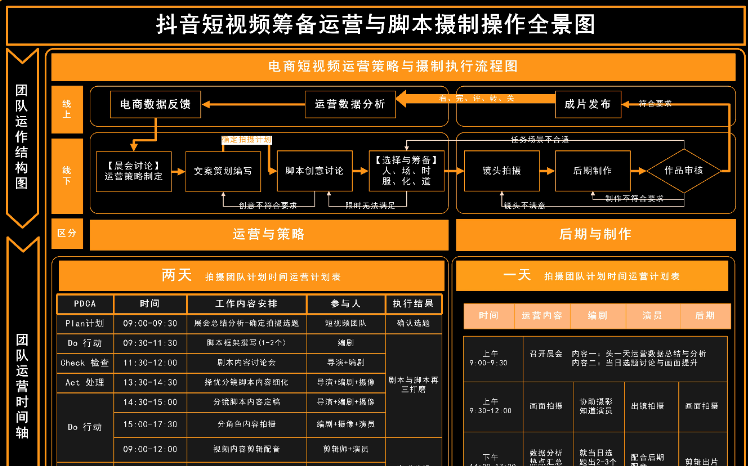Click the 召开晨会 cell
The width and height of the screenshot is (749, 466).
tap(546, 354)
